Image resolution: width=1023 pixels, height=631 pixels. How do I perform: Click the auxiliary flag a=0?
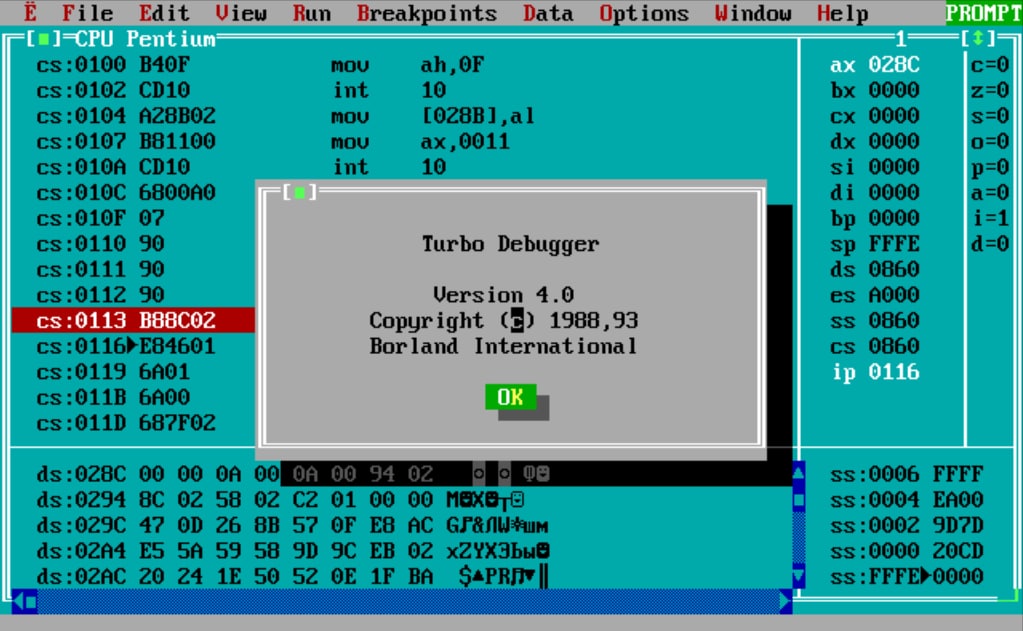pos(990,192)
